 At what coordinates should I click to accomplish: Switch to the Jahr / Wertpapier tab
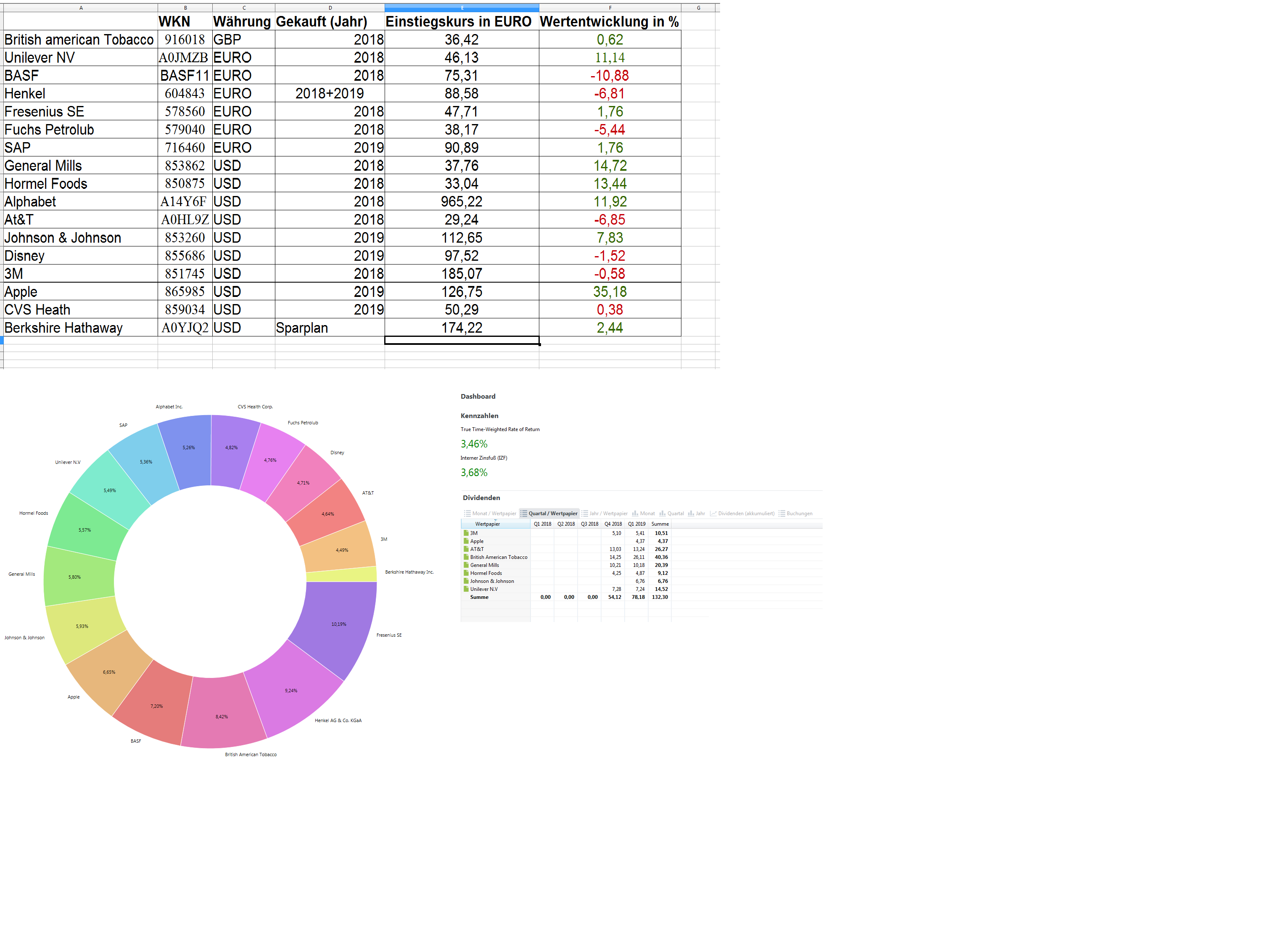click(608, 513)
